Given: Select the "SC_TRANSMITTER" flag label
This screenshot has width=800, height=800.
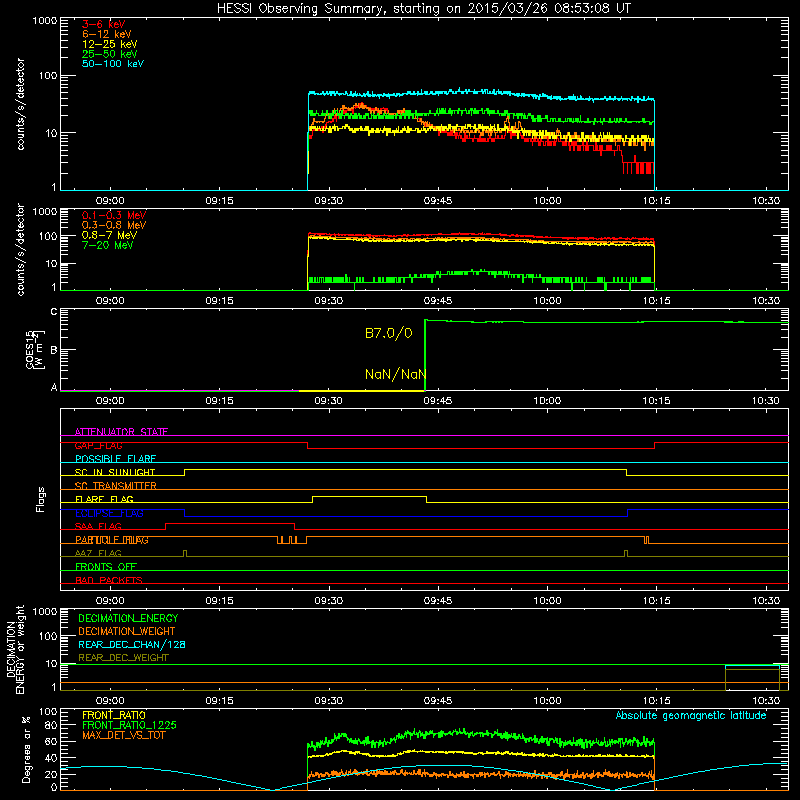Looking at the screenshot, I should [x=115, y=485].
